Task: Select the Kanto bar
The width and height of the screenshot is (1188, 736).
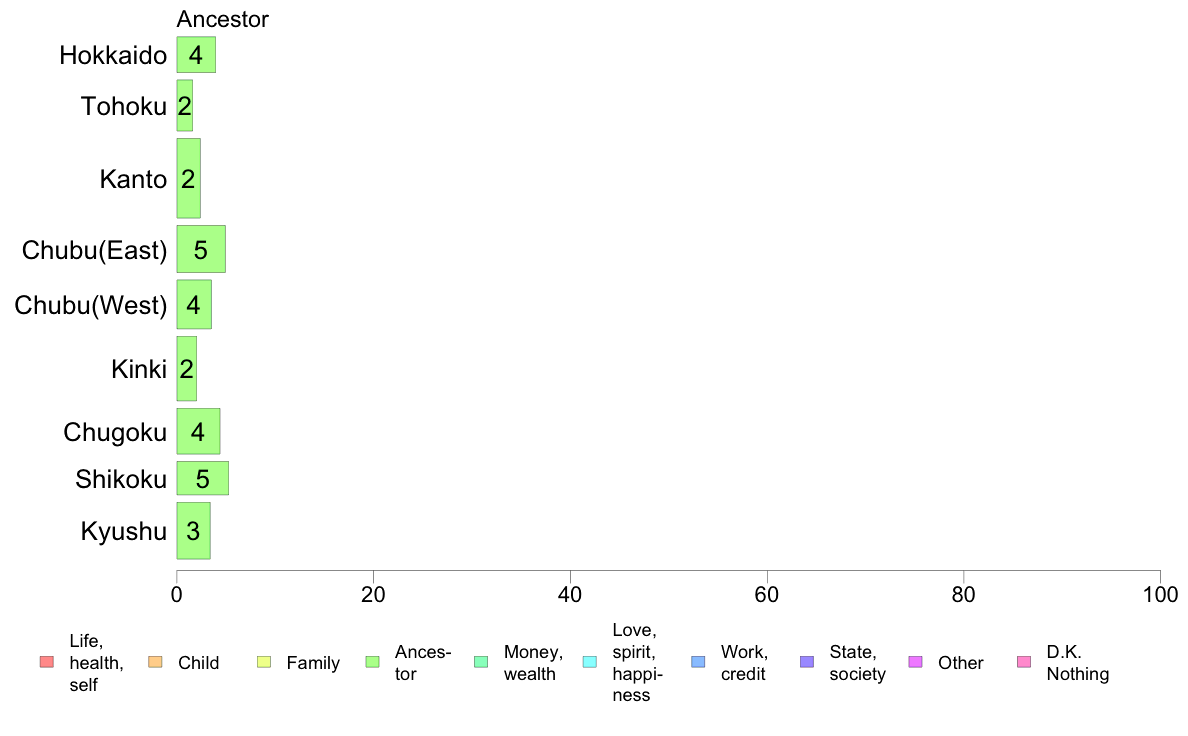Action: point(189,178)
